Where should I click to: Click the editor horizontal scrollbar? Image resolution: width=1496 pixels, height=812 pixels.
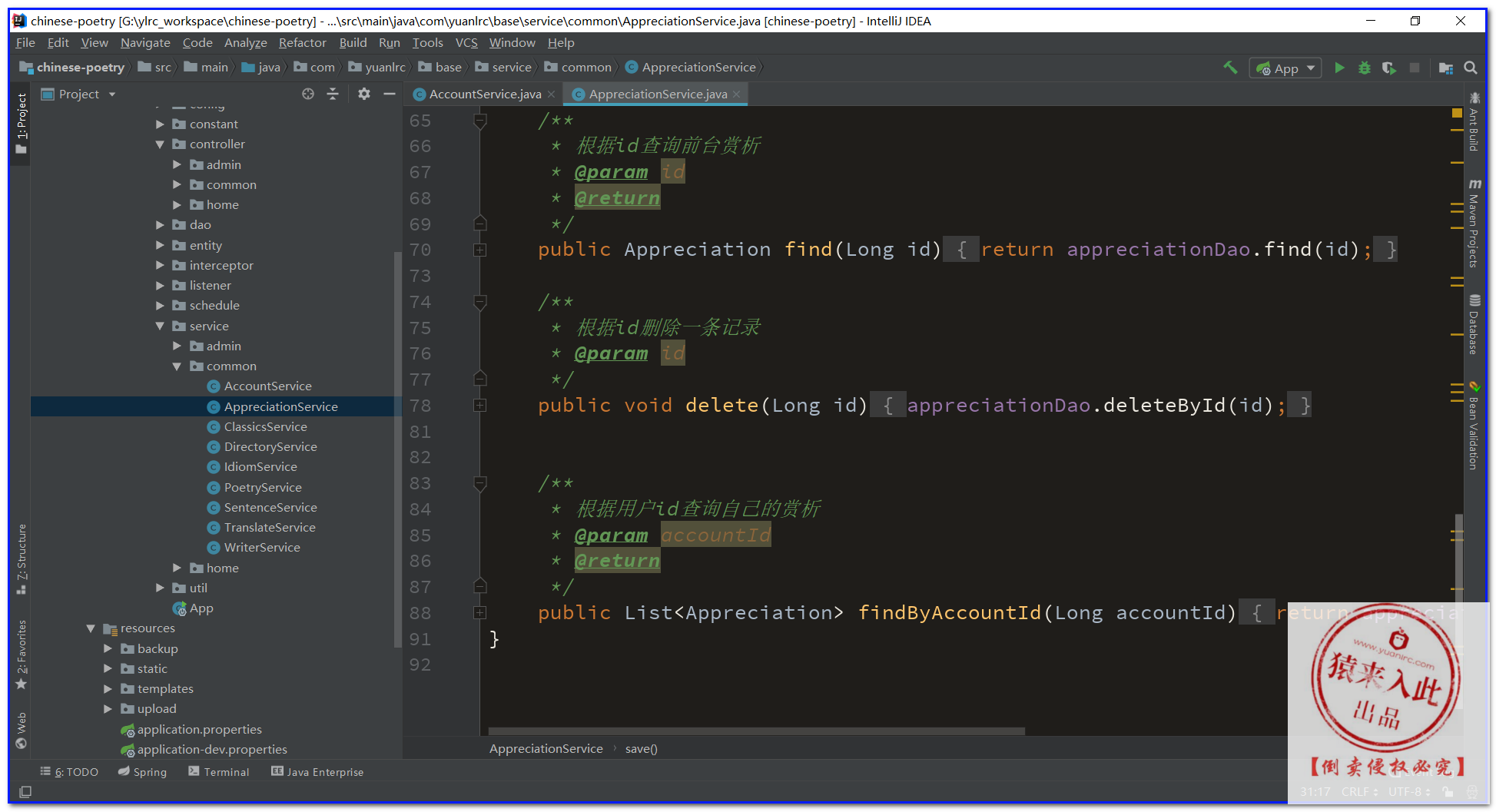[757, 731]
